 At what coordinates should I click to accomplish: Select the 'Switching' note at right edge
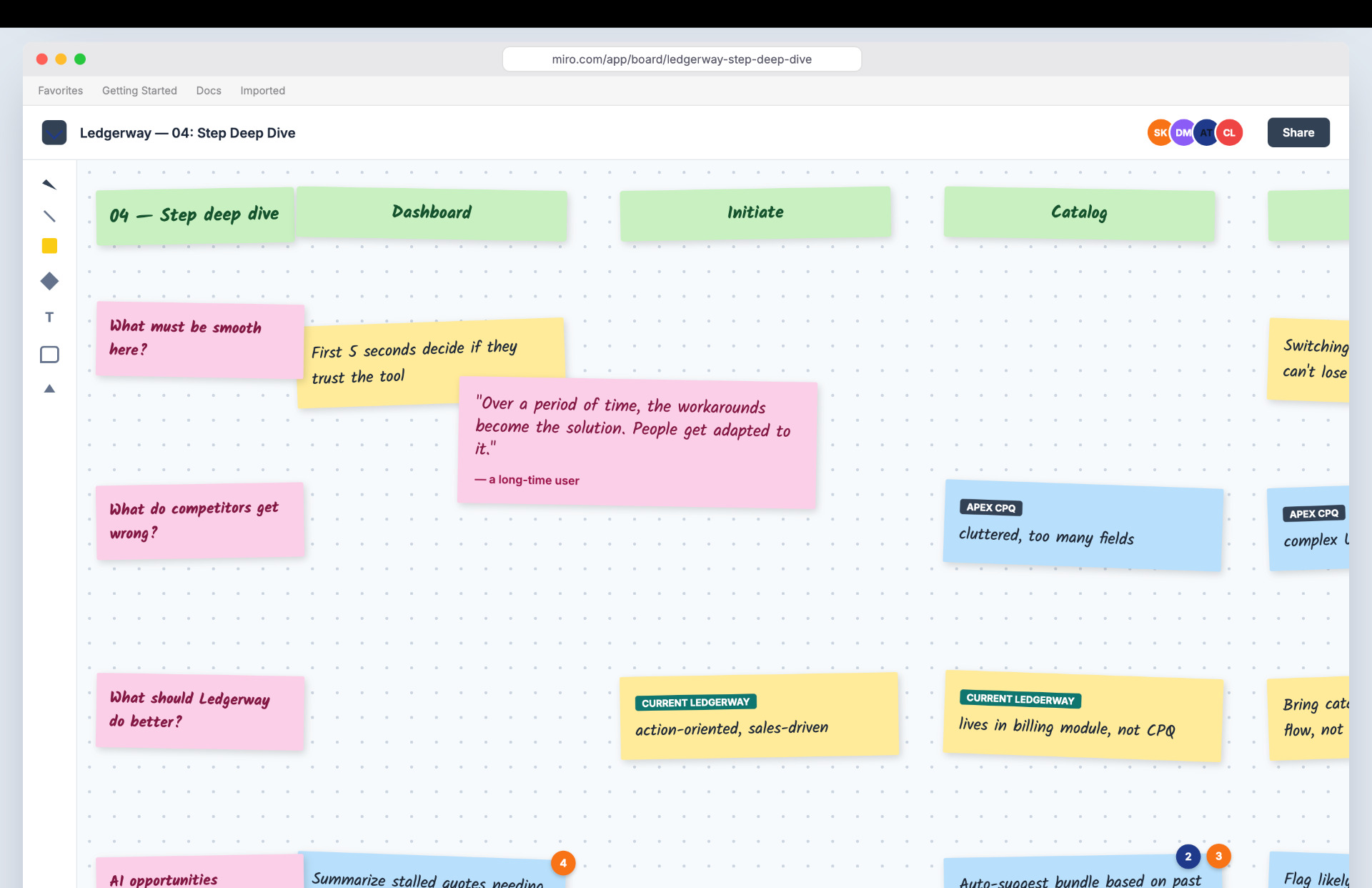click(x=1308, y=360)
